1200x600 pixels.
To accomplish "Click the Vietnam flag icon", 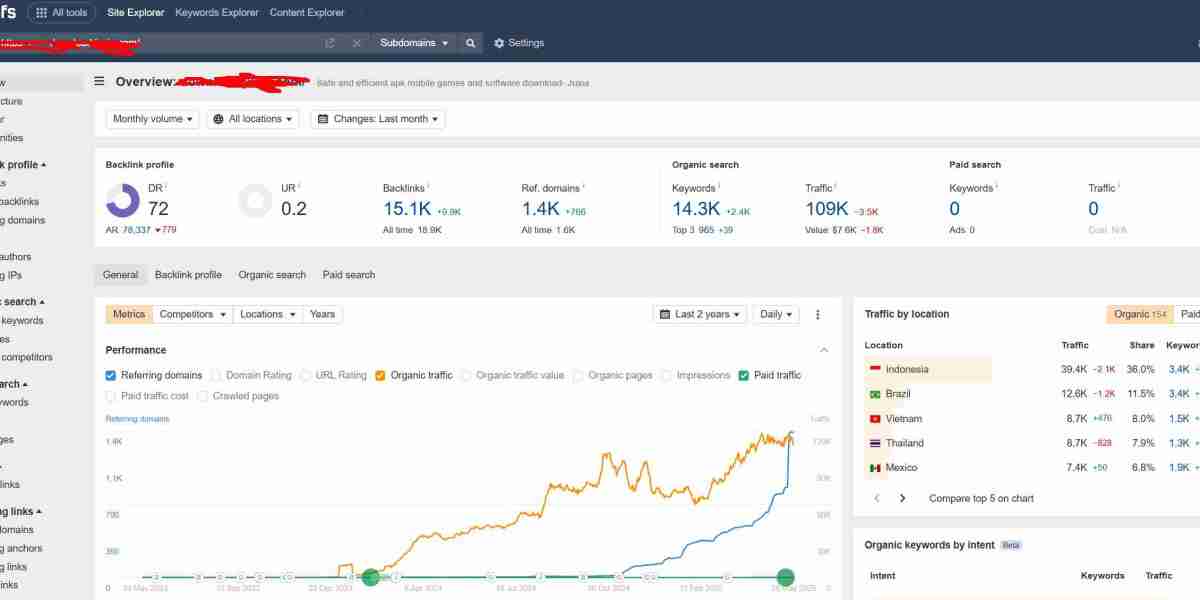I will pyautogui.click(x=875, y=419).
